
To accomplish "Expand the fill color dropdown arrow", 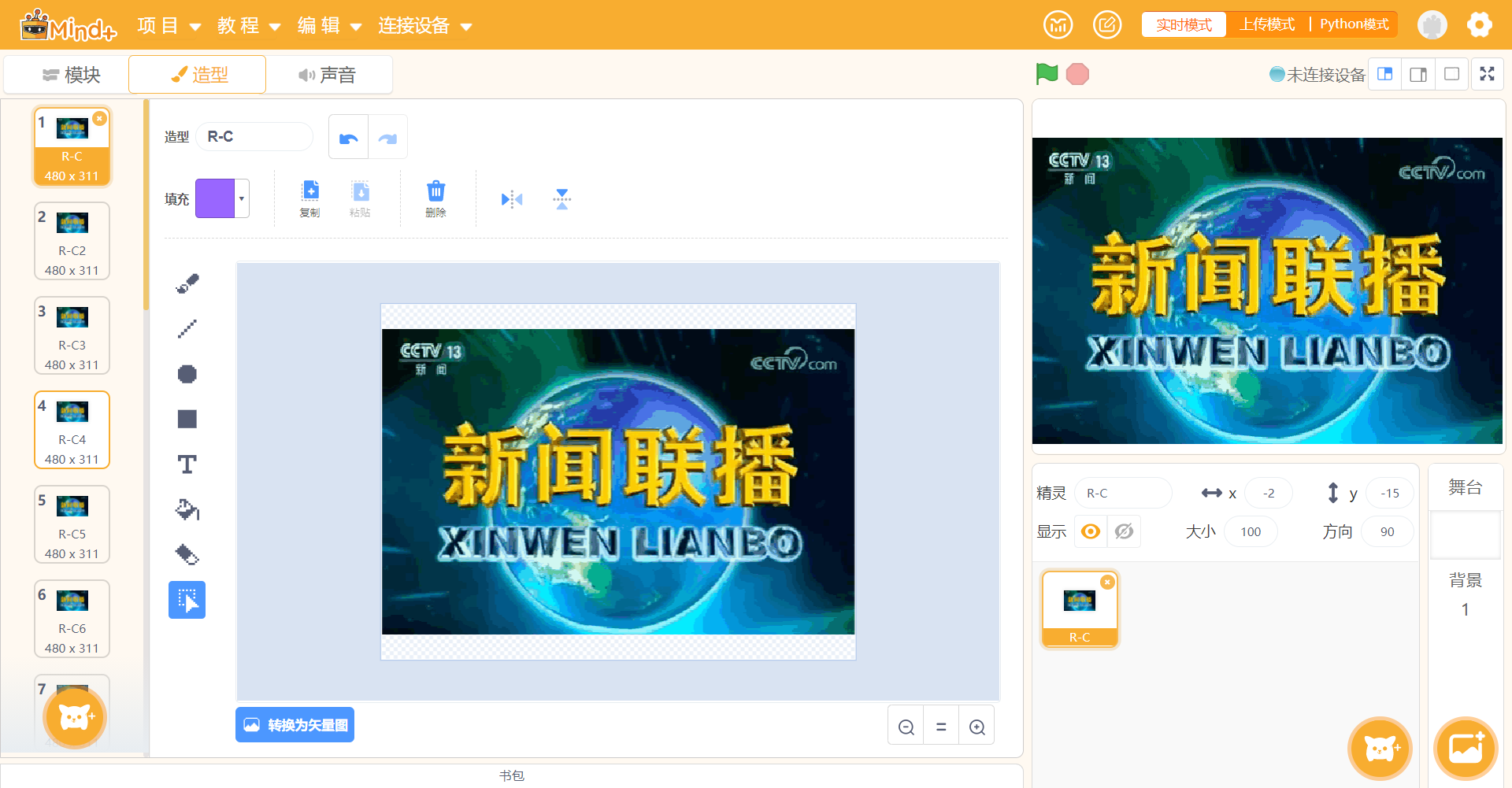I will [242, 198].
